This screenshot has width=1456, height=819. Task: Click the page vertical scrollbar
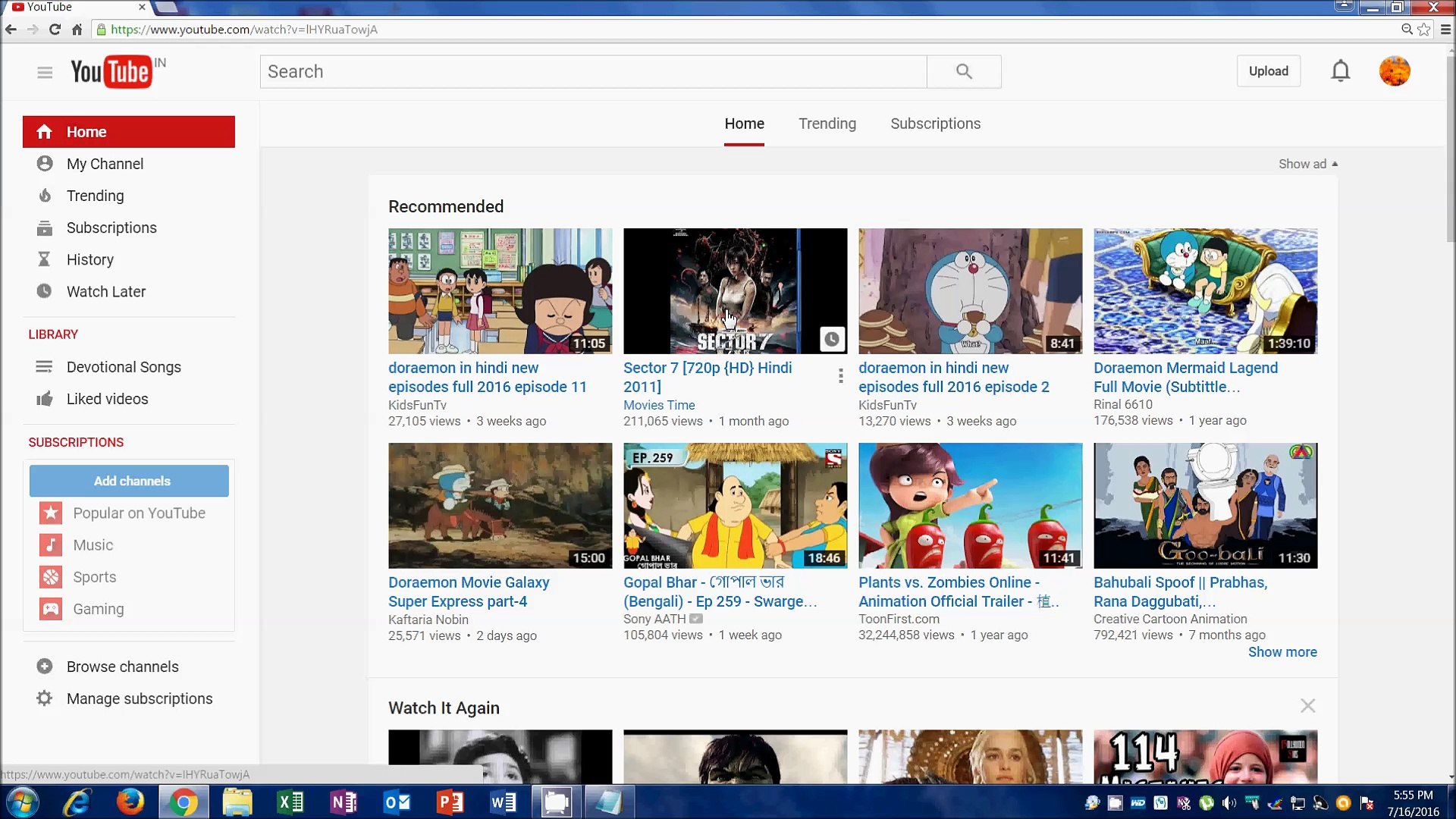1450,148
